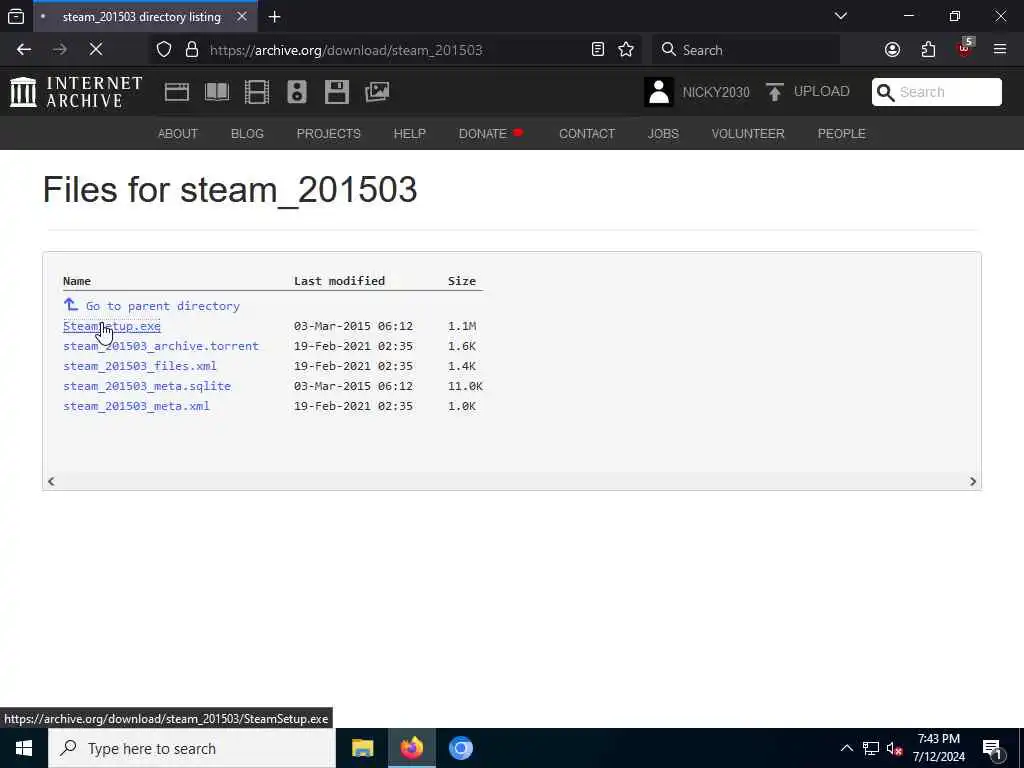This screenshot has width=1024, height=768.
Task: Open the PROJECTS menu item
Action: 328,134
